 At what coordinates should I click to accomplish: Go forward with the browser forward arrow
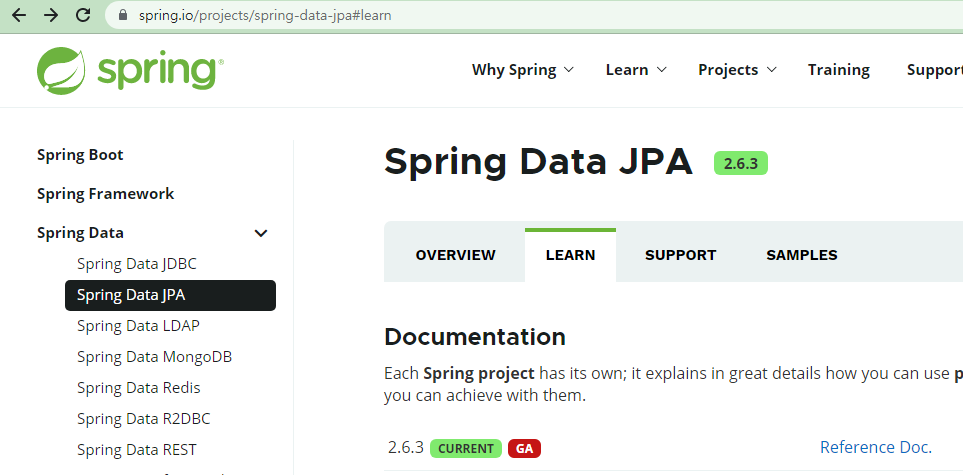[51, 15]
